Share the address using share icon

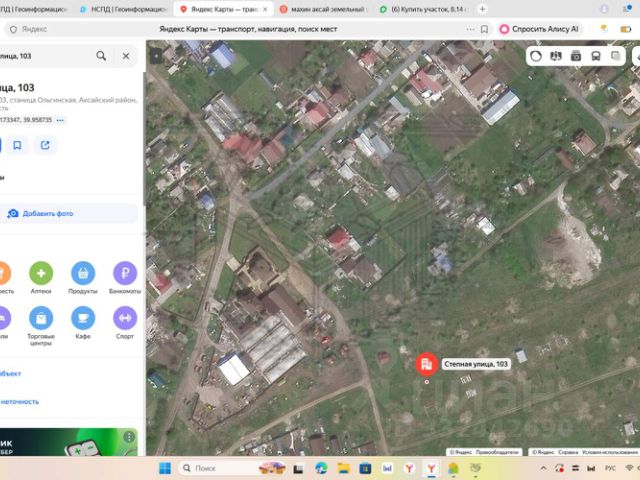45,145
